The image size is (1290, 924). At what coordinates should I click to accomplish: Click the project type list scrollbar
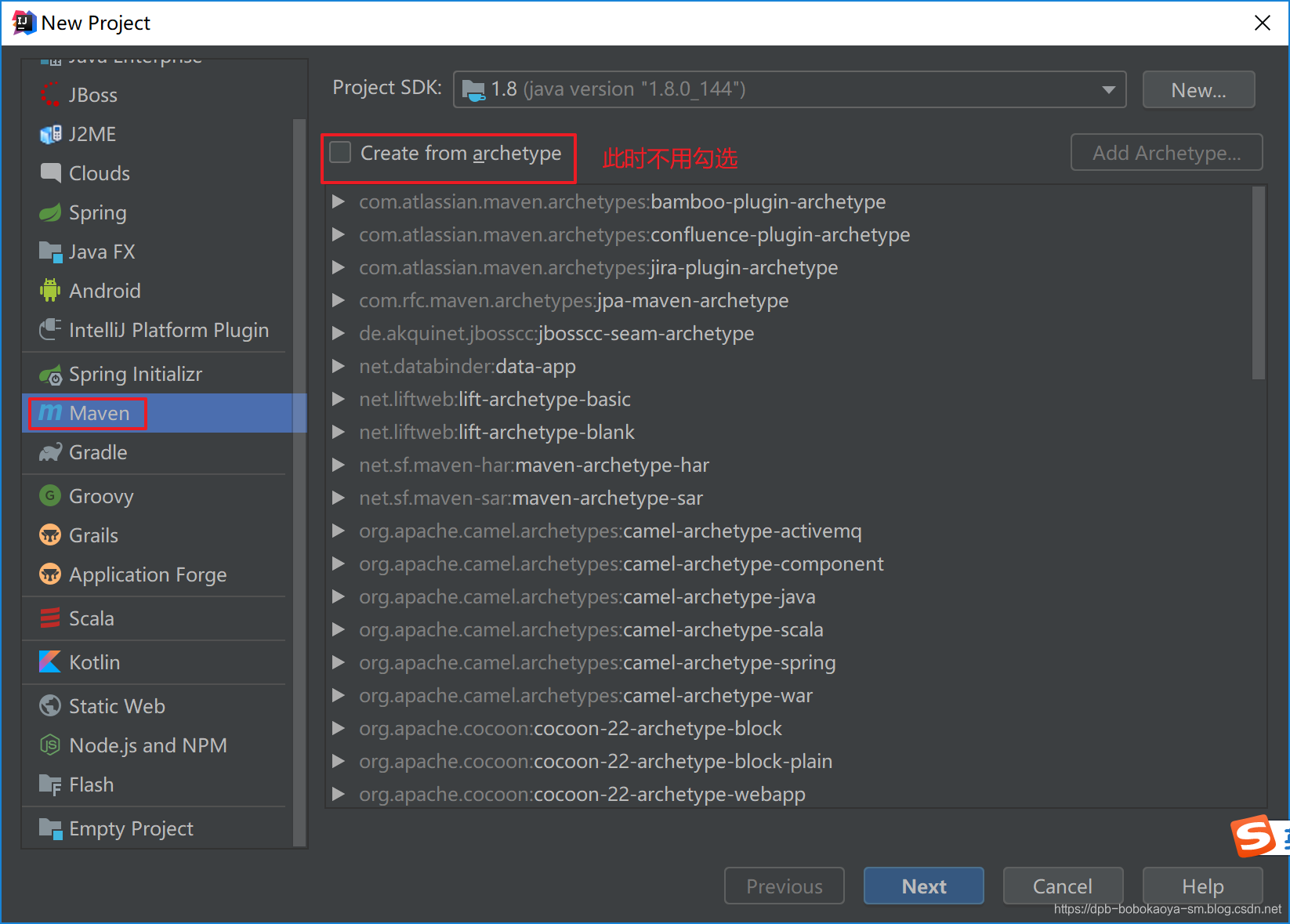[299, 482]
